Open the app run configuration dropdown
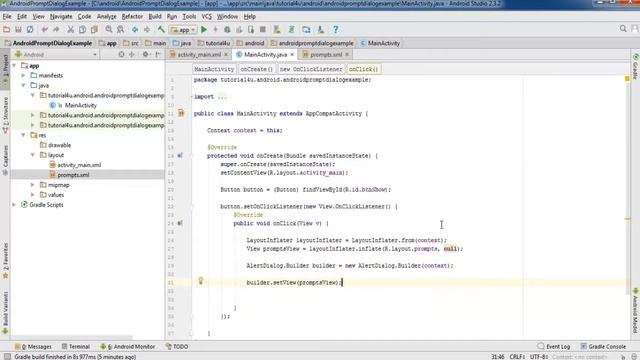640x360 pixels. click(183, 30)
